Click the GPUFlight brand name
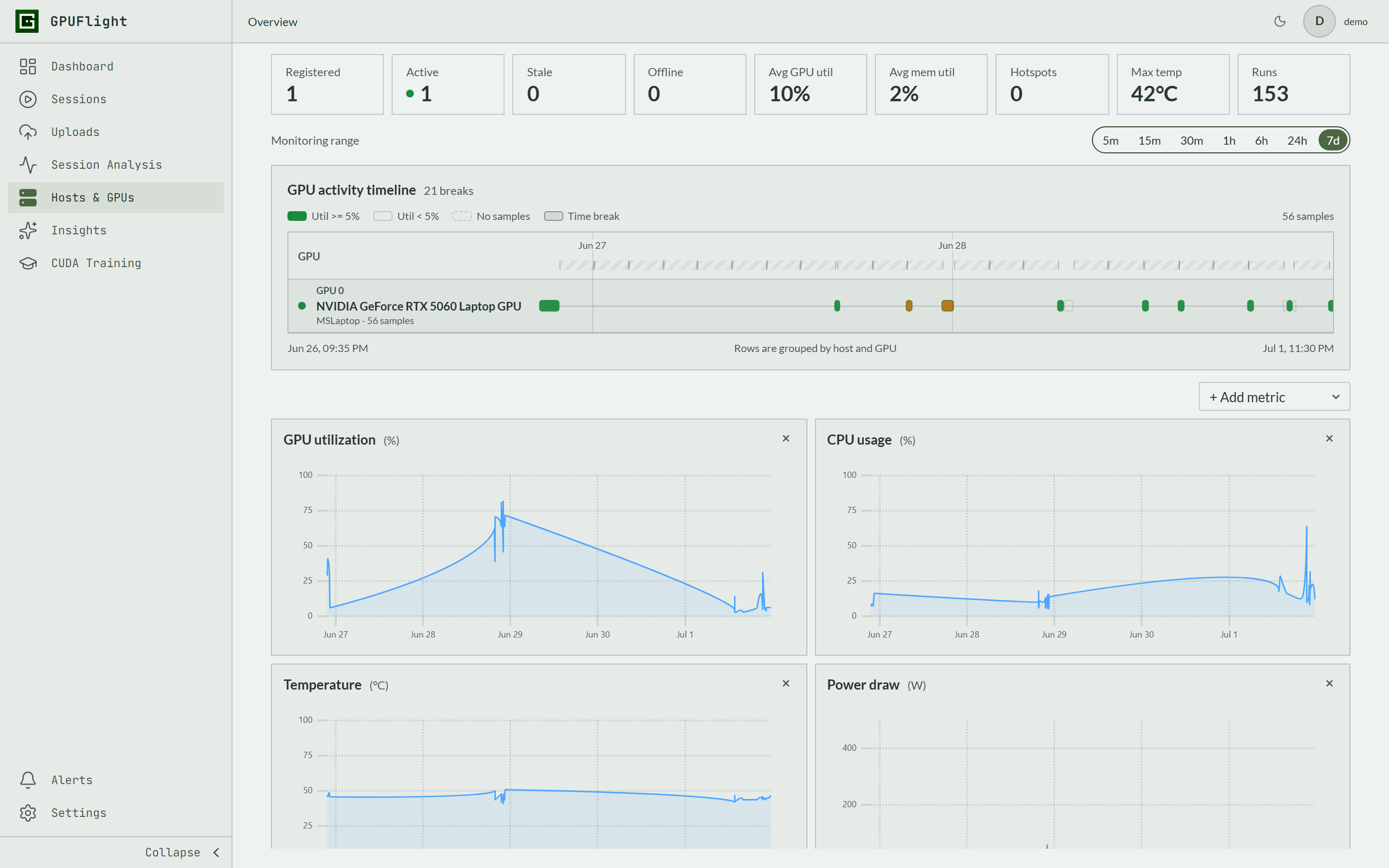Screen dimensions: 1389x868 89,21
